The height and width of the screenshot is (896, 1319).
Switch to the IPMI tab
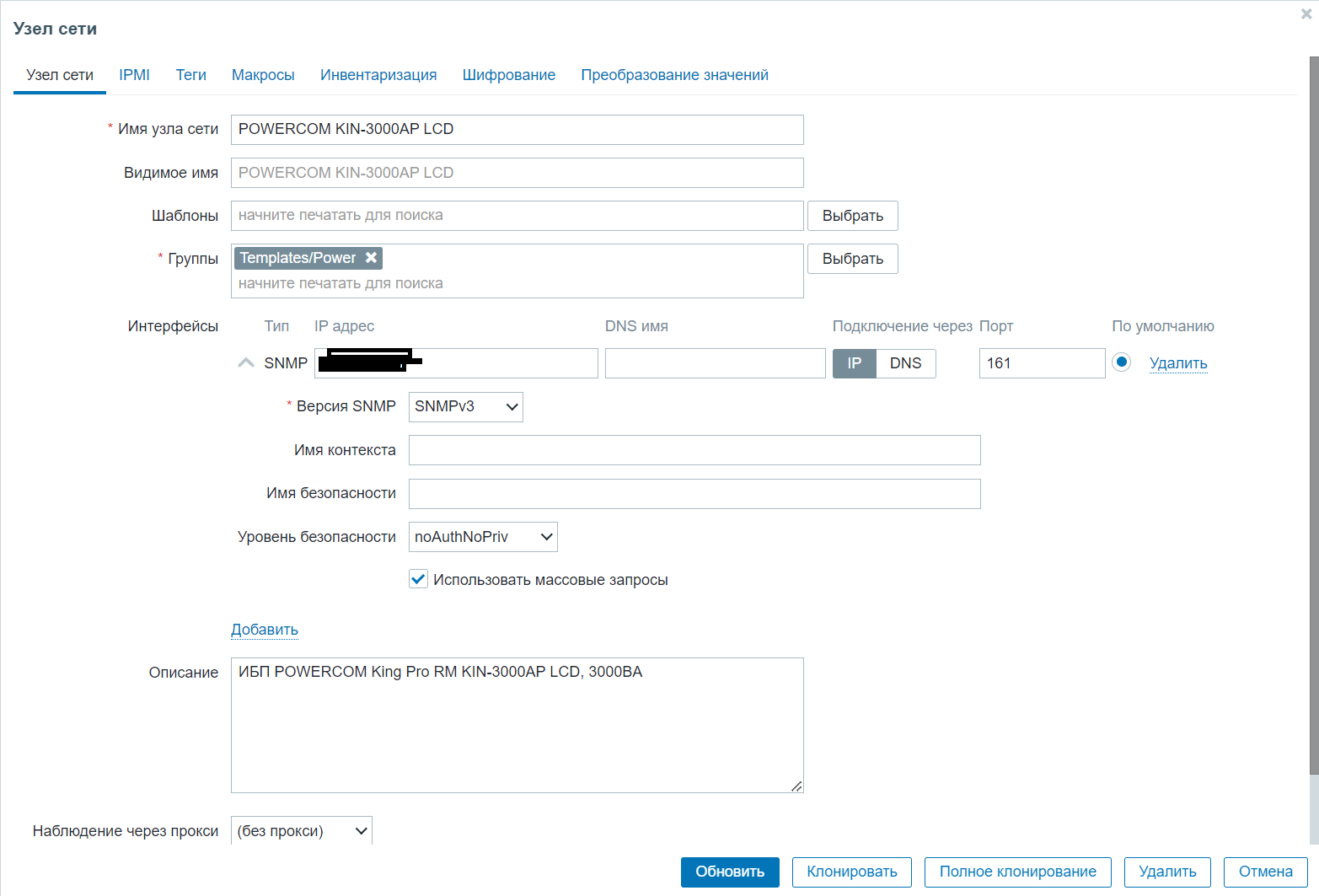tap(134, 75)
